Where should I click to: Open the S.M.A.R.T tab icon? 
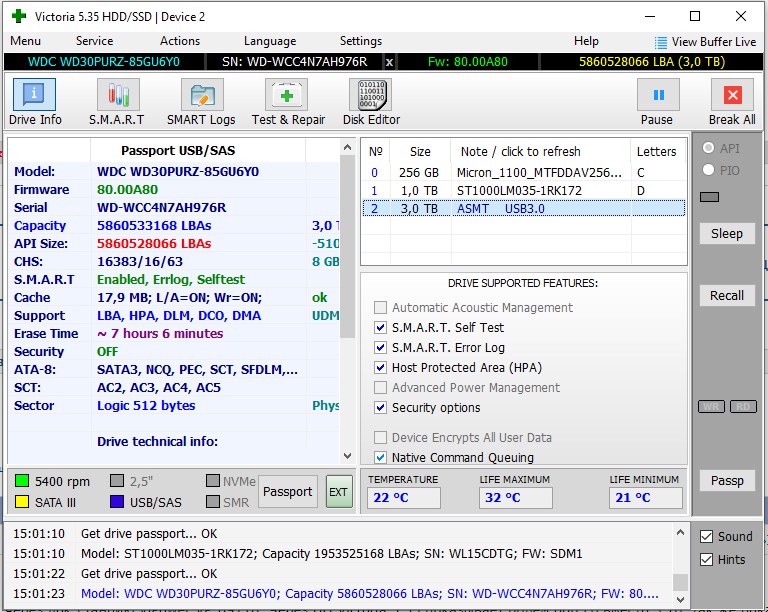point(118,94)
